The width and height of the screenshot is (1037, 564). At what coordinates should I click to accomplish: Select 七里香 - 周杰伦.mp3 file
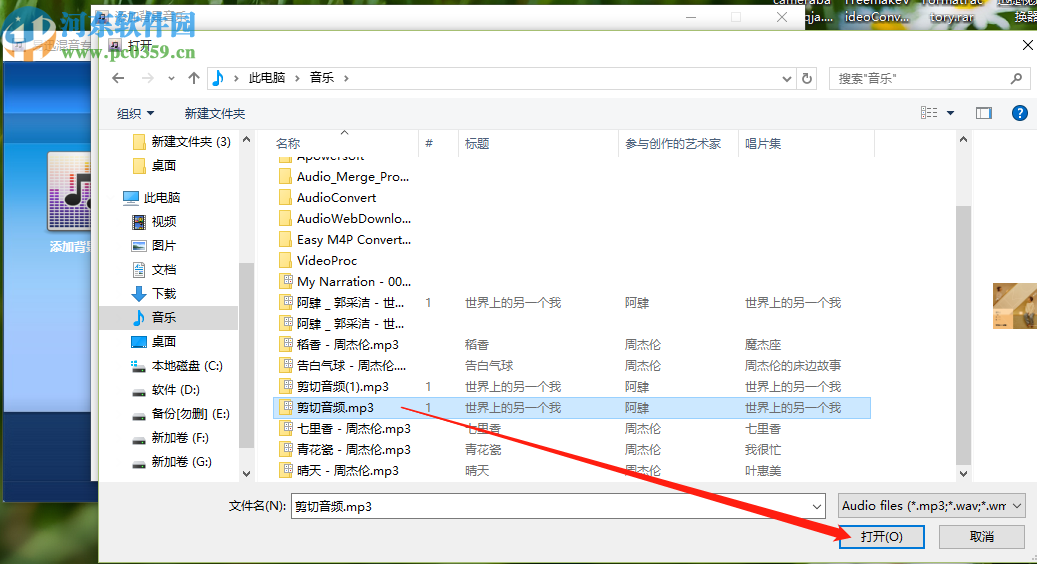(x=345, y=429)
